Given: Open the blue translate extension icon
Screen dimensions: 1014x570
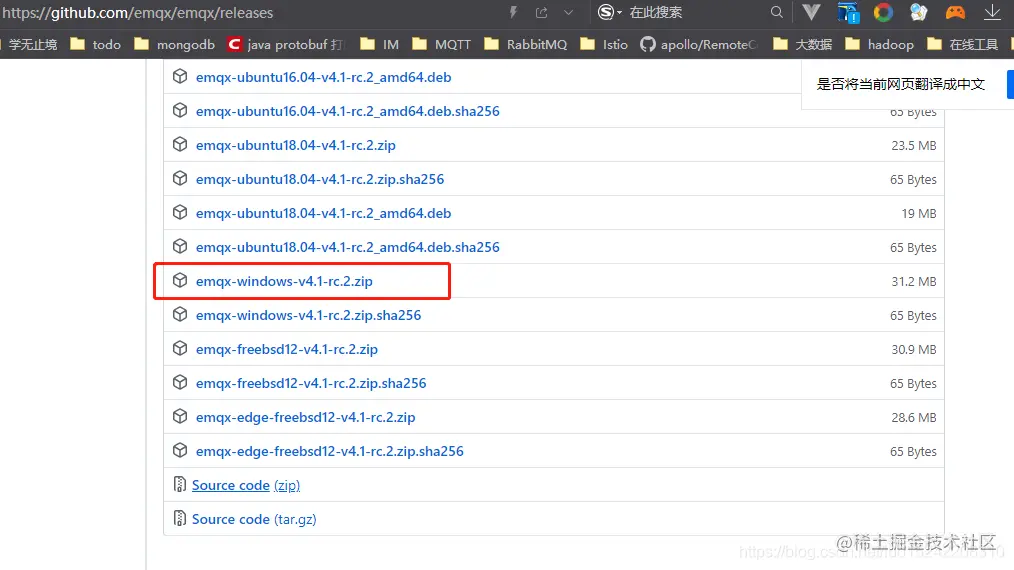Looking at the screenshot, I should [x=848, y=12].
